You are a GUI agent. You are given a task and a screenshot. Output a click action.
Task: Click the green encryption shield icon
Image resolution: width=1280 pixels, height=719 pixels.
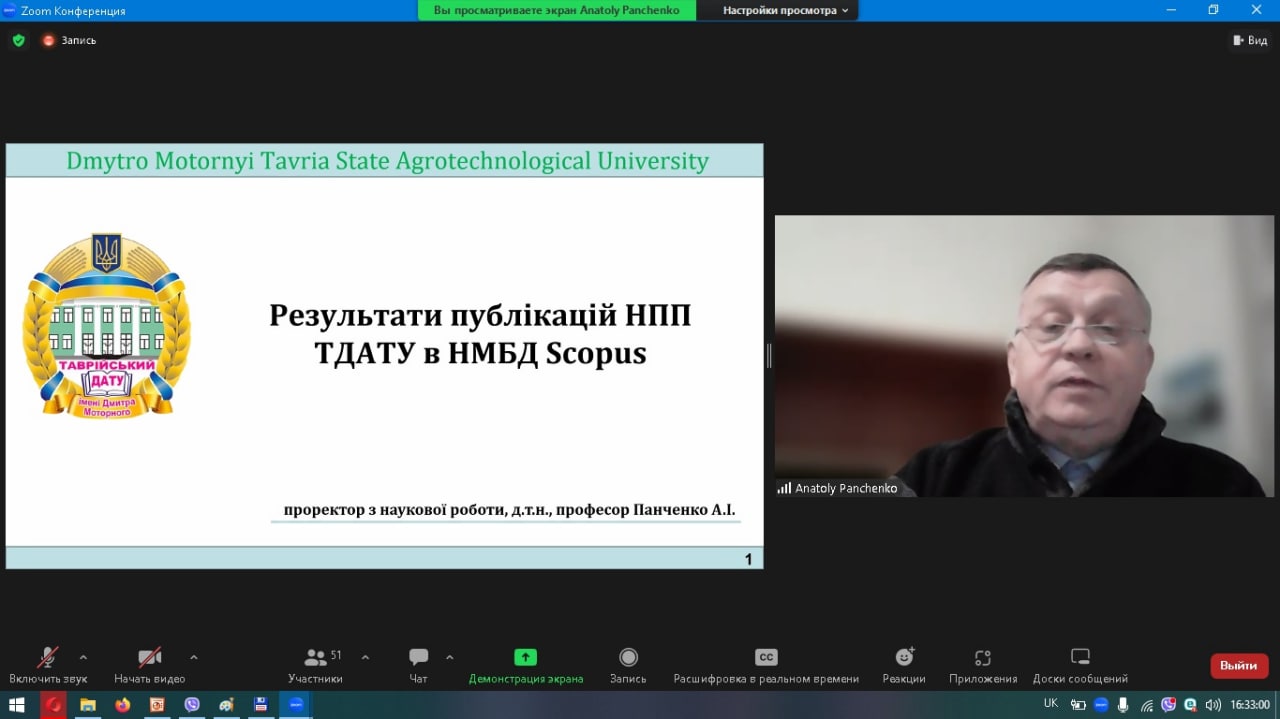tap(18, 41)
